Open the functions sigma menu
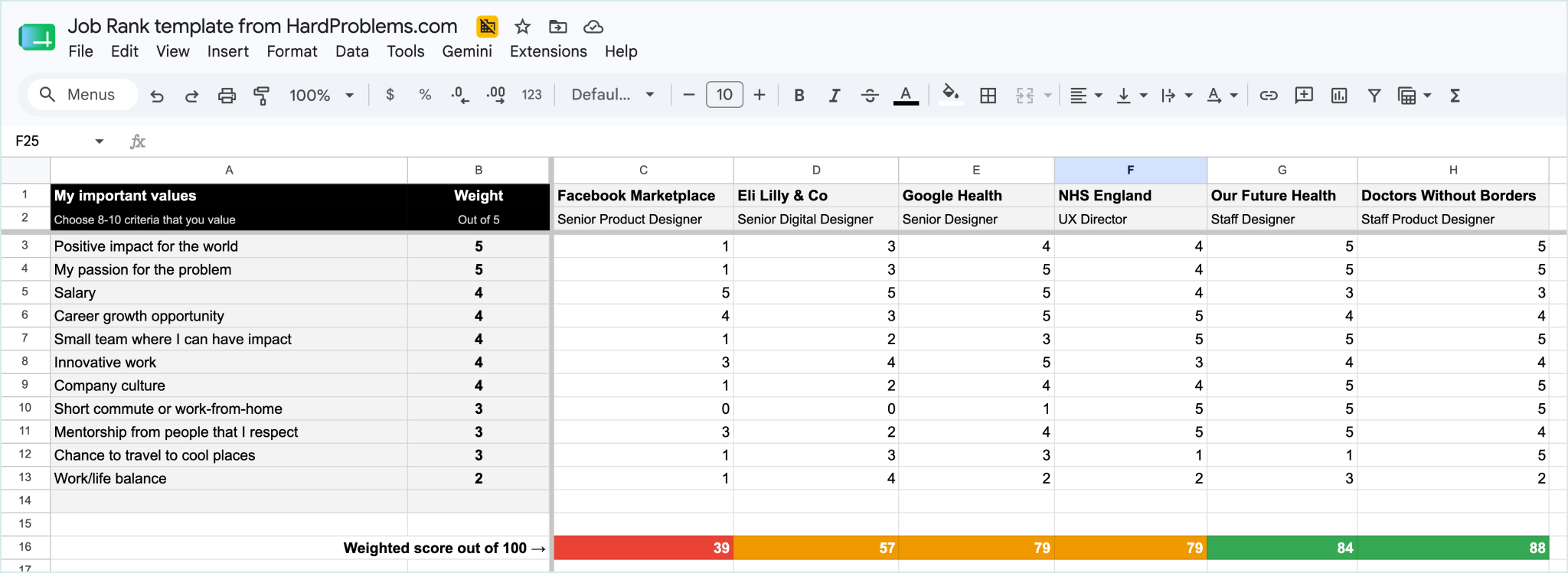Image resolution: width=1568 pixels, height=573 pixels. coord(1455,96)
